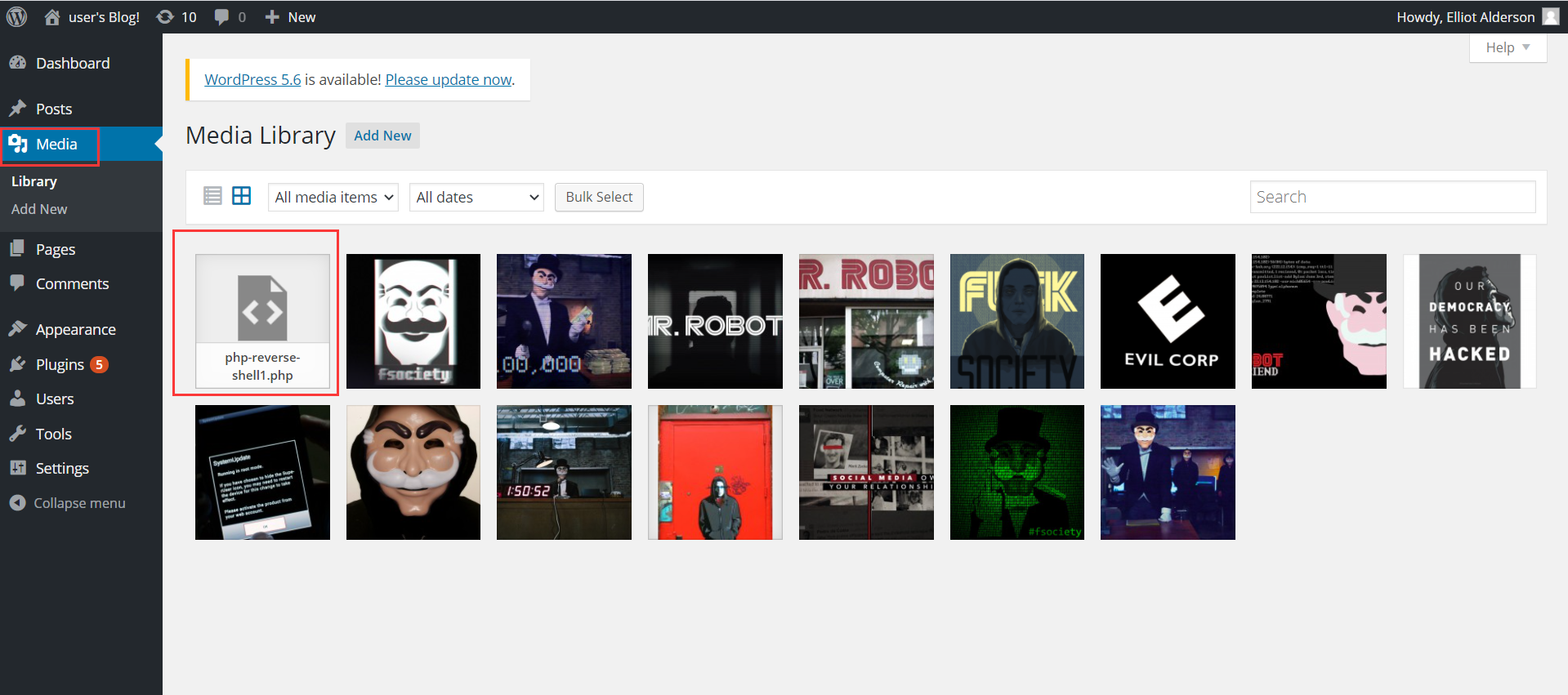Follow the WordPress 5.6 link
The image size is (1568, 695).
tap(252, 79)
